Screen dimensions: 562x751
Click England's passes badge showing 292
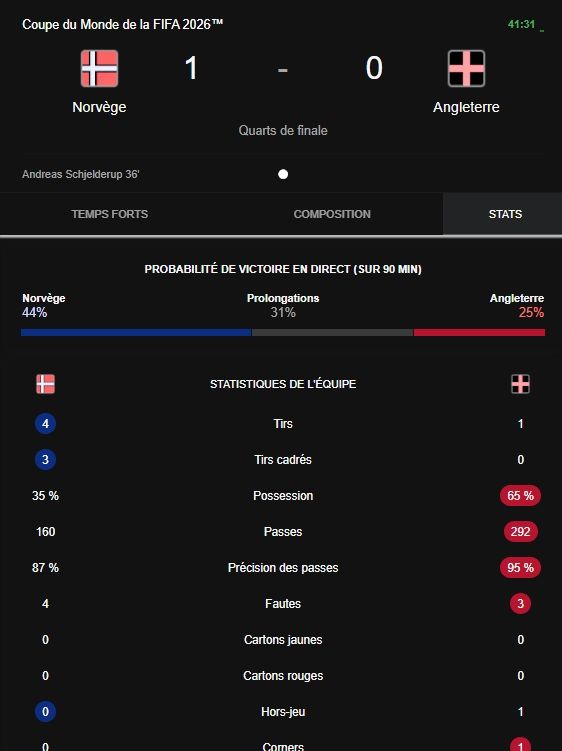pyautogui.click(x=520, y=532)
